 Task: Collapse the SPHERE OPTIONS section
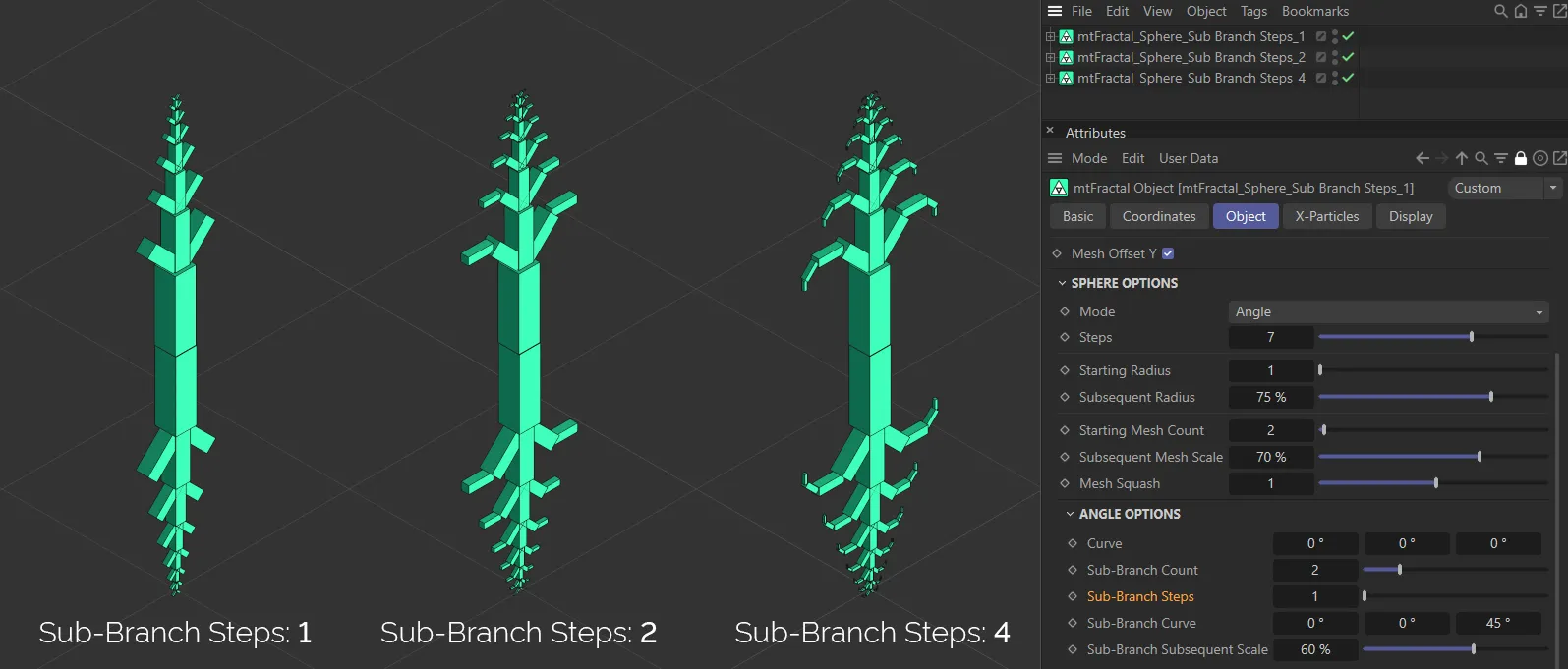pos(1062,283)
